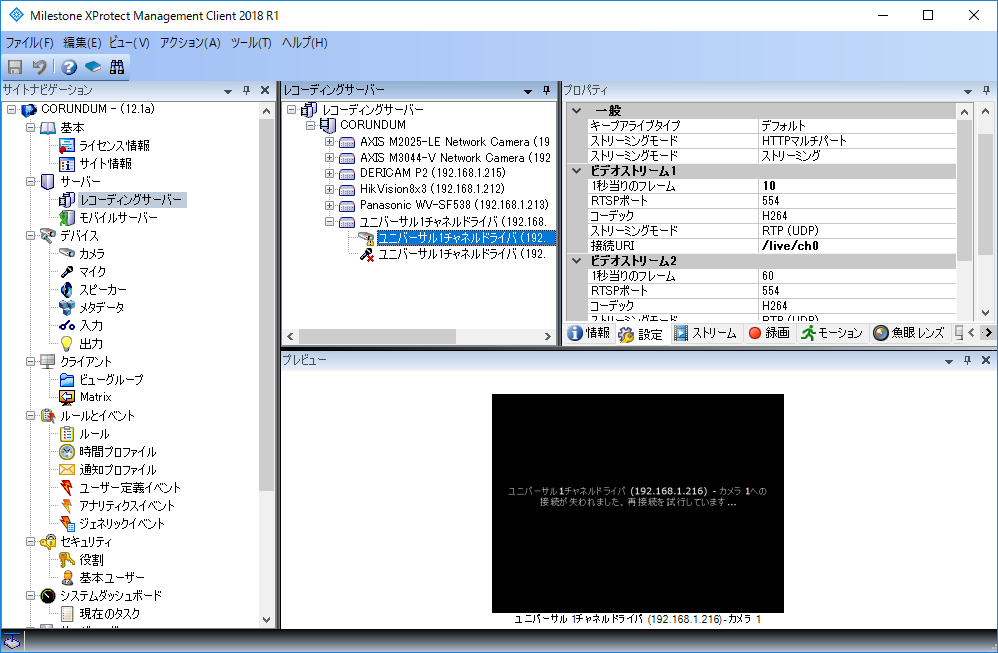Expand the AXIS M2025-LE camera node
Image resolution: width=998 pixels, height=653 pixels.
(x=329, y=141)
